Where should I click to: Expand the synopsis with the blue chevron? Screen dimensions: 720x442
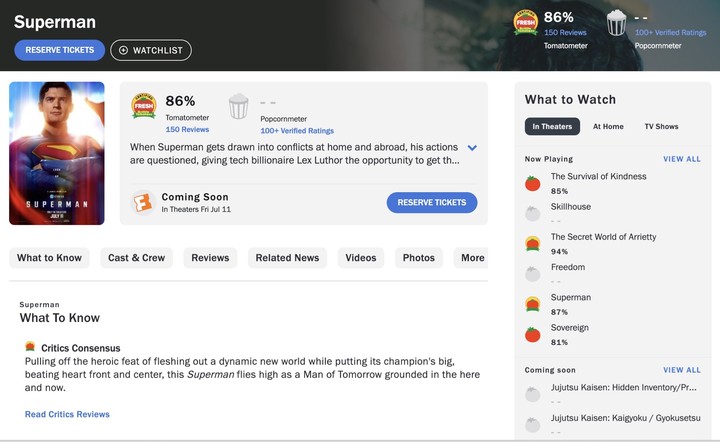(x=472, y=148)
